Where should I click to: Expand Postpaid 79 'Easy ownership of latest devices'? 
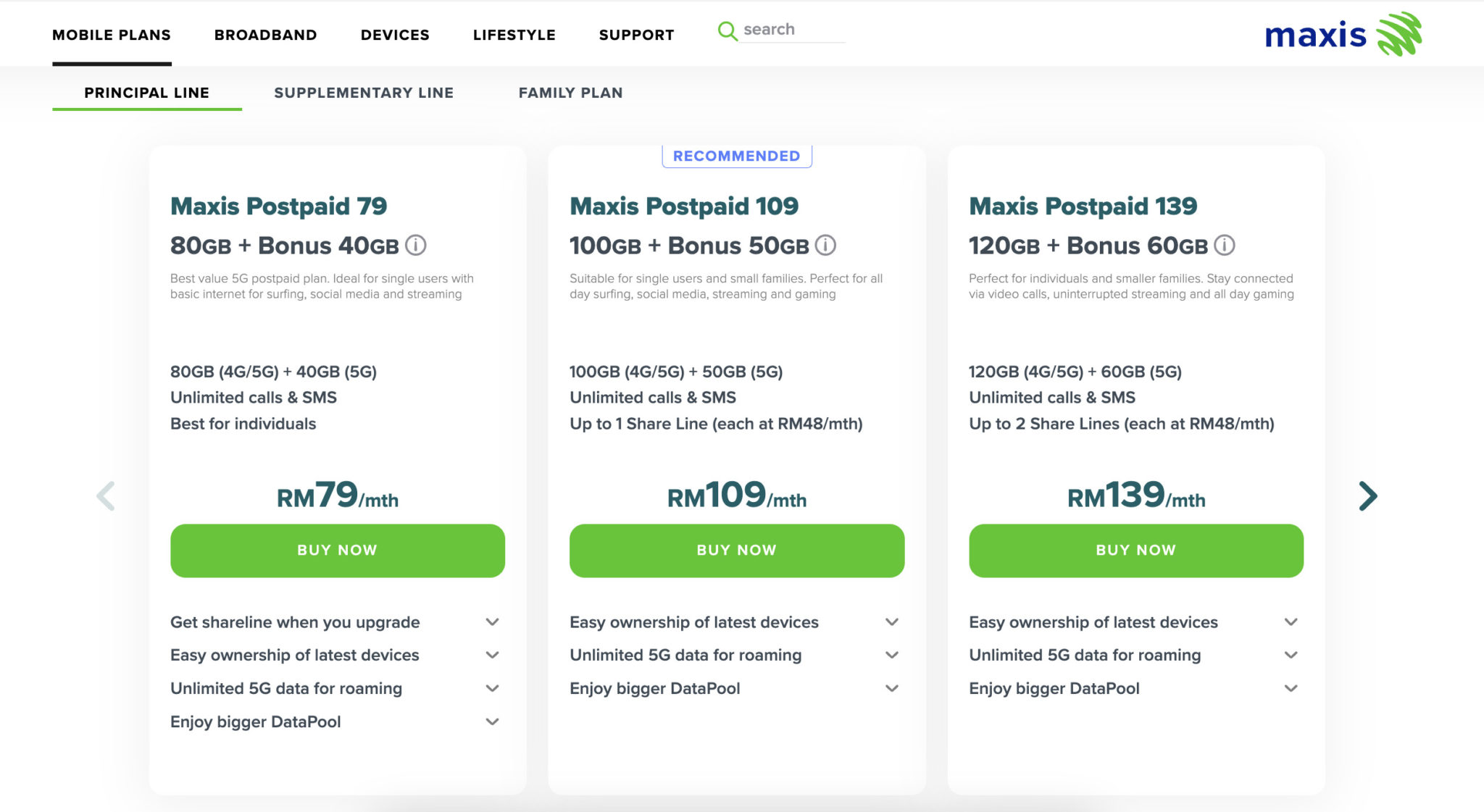[x=492, y=655]
